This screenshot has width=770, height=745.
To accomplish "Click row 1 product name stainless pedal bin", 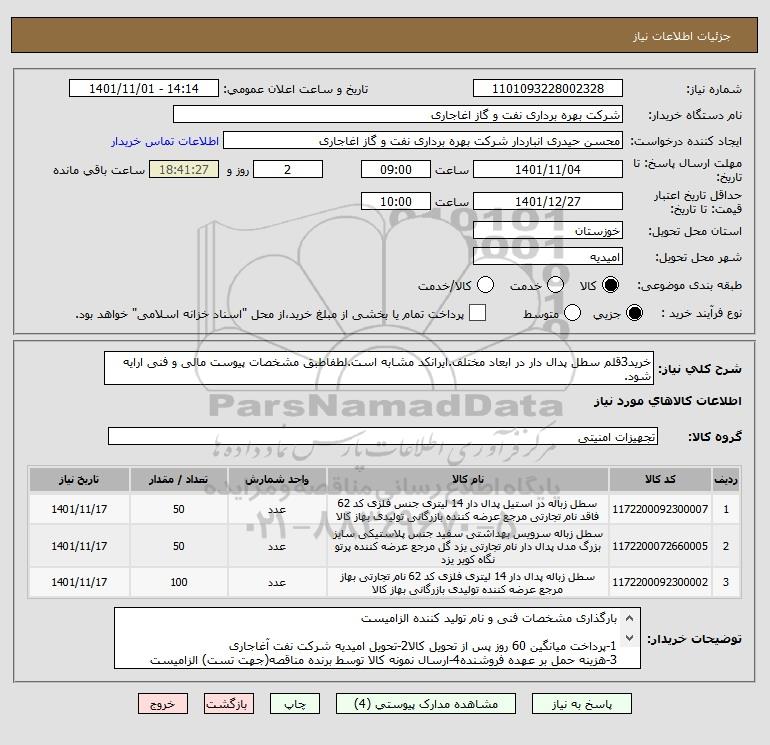I will [468, 510].
